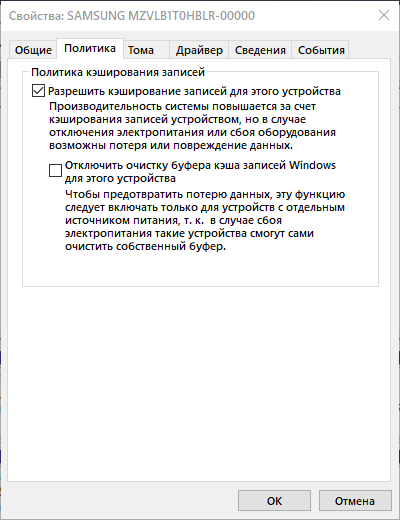The width and height of the screenshot is (400, 520).
Task: Confirm with the ОК button
Action: (274, 501)
